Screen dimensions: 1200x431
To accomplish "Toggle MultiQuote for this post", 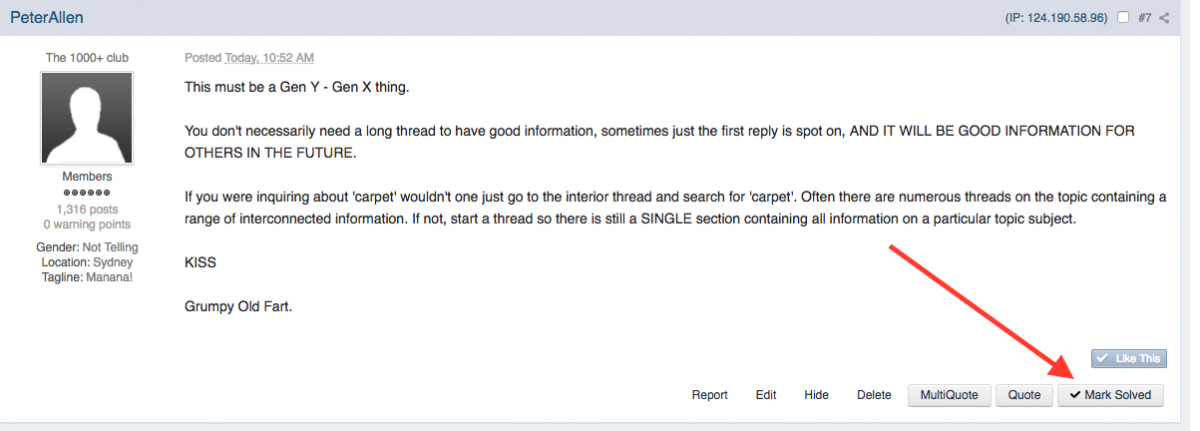I will tap(949, 395).
